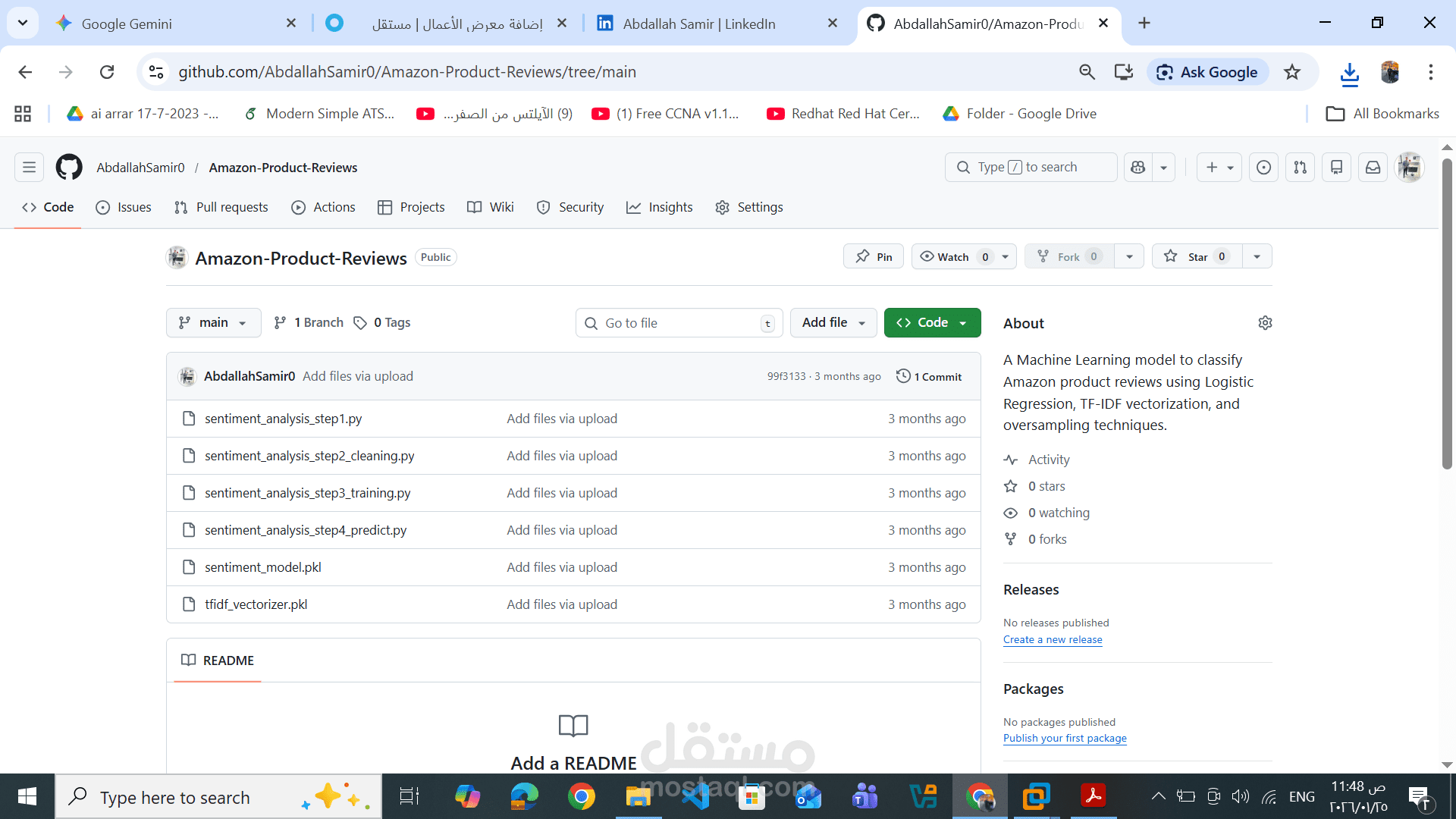Open the repository Settings tab

click(748, 207)
